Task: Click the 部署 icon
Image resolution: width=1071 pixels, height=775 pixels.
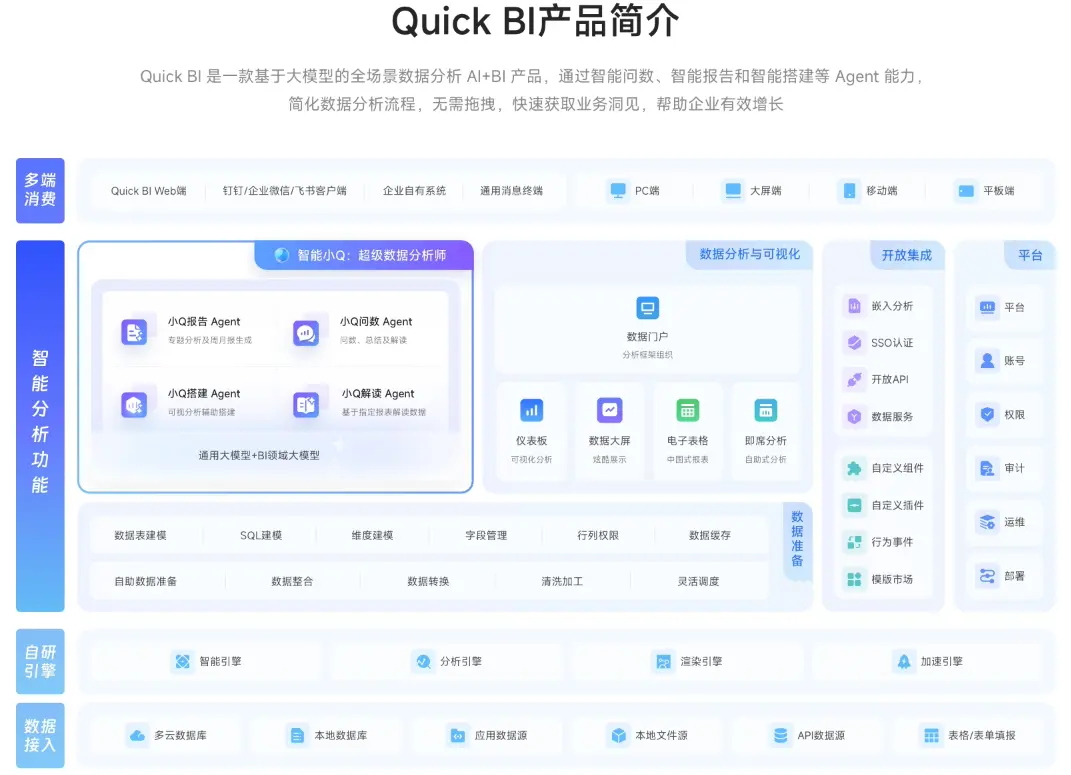Action: click(987, 576)
